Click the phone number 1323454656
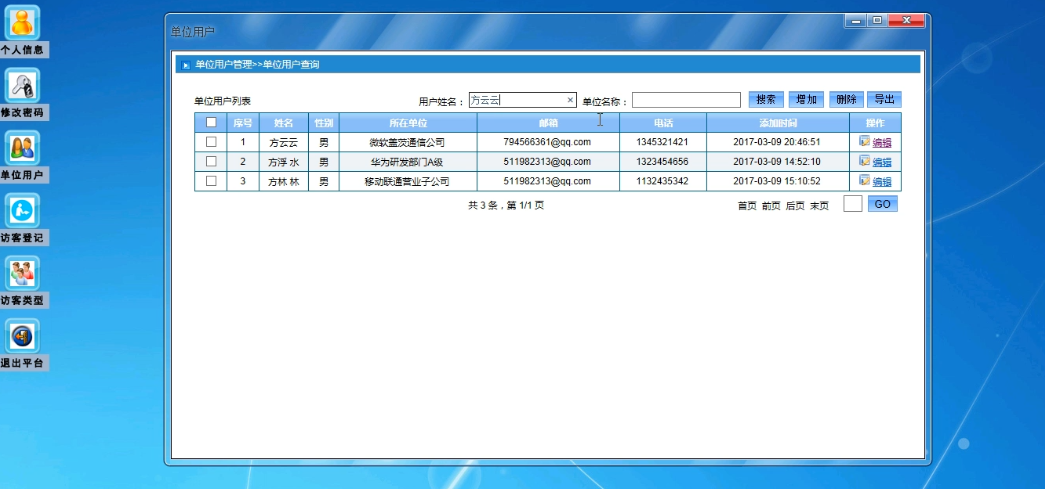The height and width of the screenshot is (489, 1045). (662, 161)
